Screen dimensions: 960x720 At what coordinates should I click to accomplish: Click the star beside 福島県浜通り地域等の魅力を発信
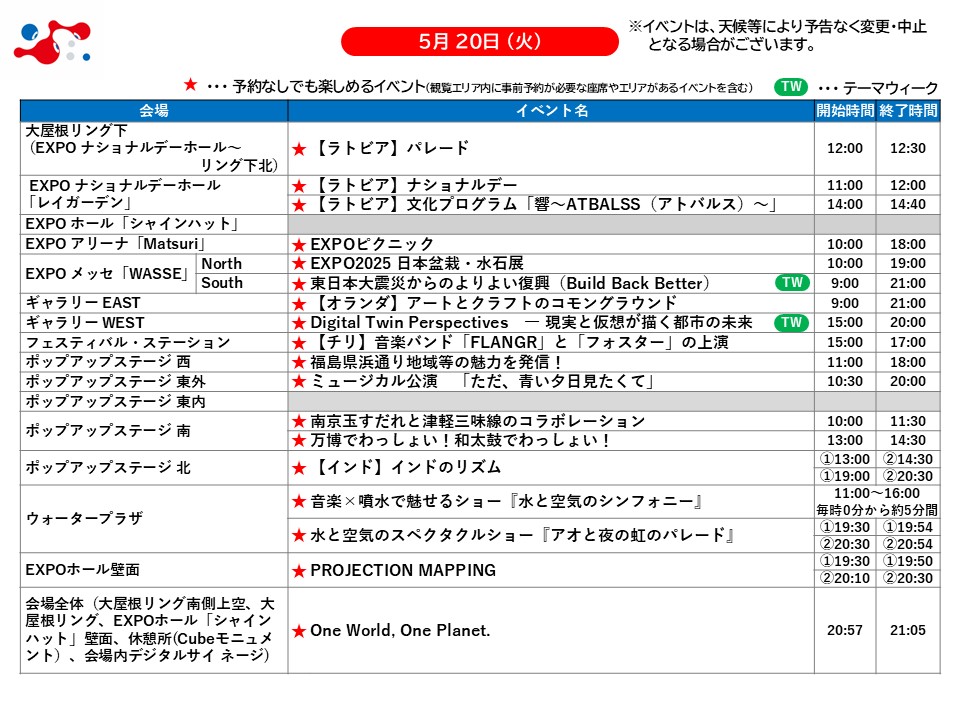pos(299,362)
